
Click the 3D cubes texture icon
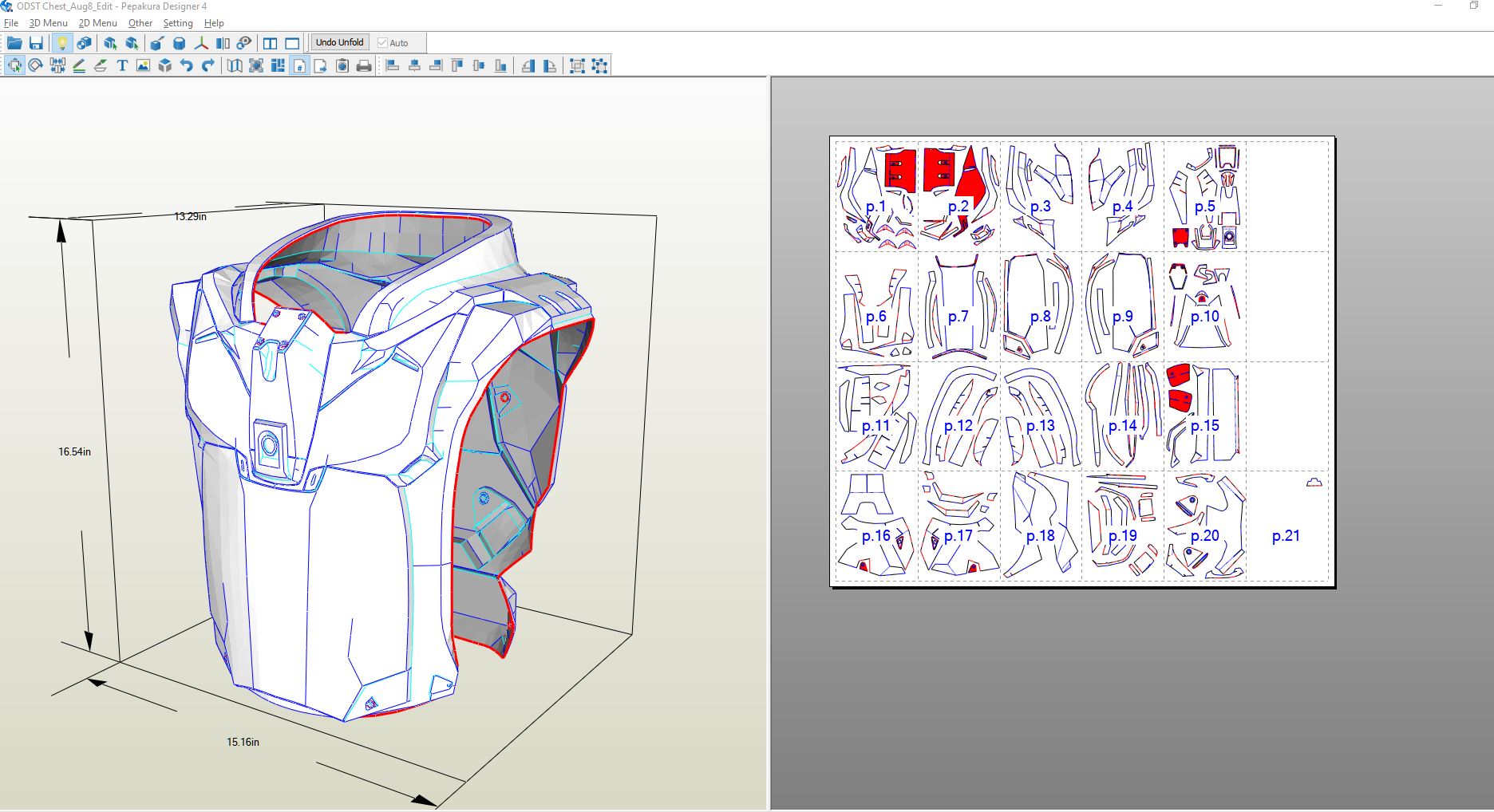click(84, 43)
